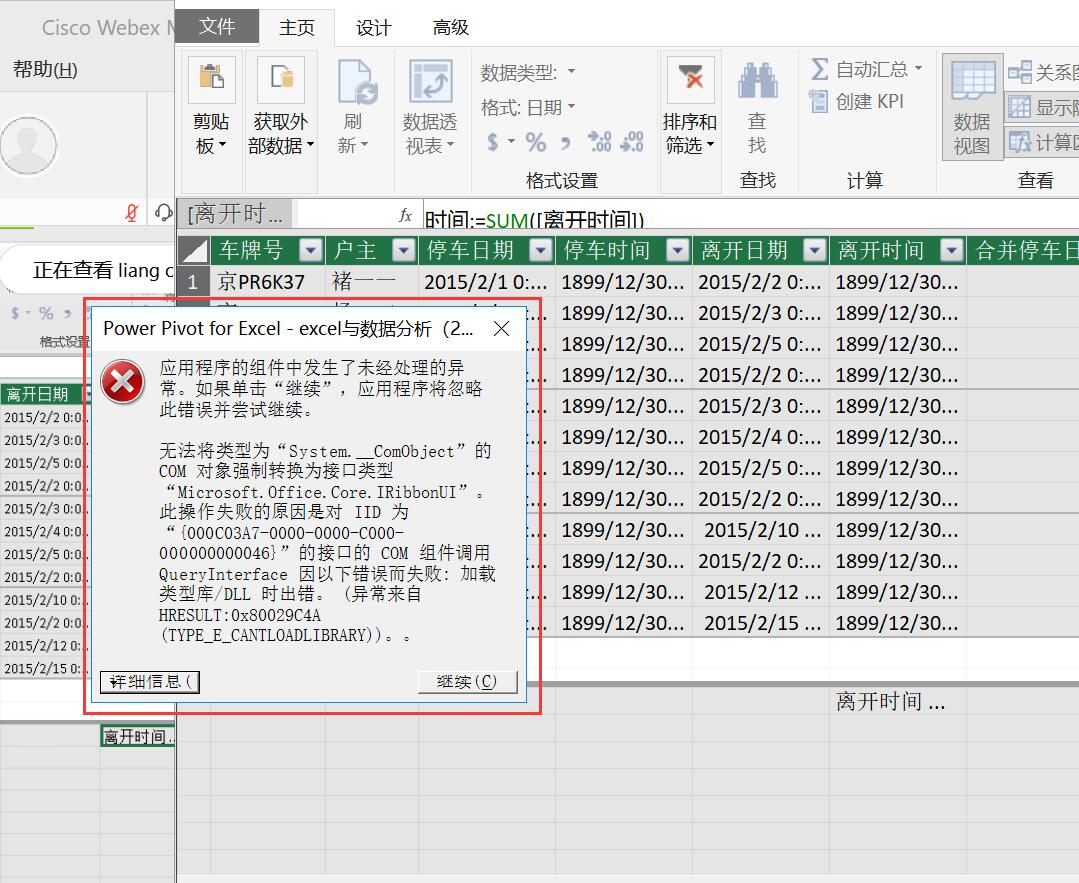1079x883 pixels.
Task: Apply percent format in Power Pivot ribbon
Action: coord(535,142)
